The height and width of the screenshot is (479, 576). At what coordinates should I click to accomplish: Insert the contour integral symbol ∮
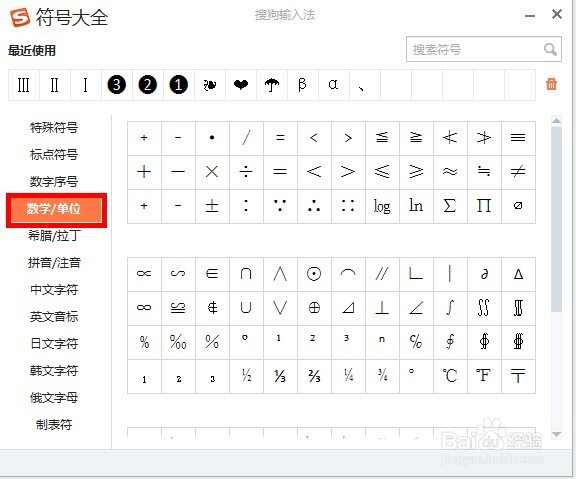[450, 342]
